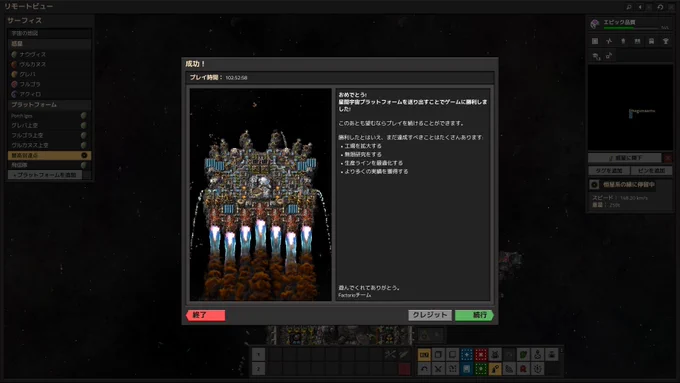Open the エピック品質 research progress panel

point(630,24)
